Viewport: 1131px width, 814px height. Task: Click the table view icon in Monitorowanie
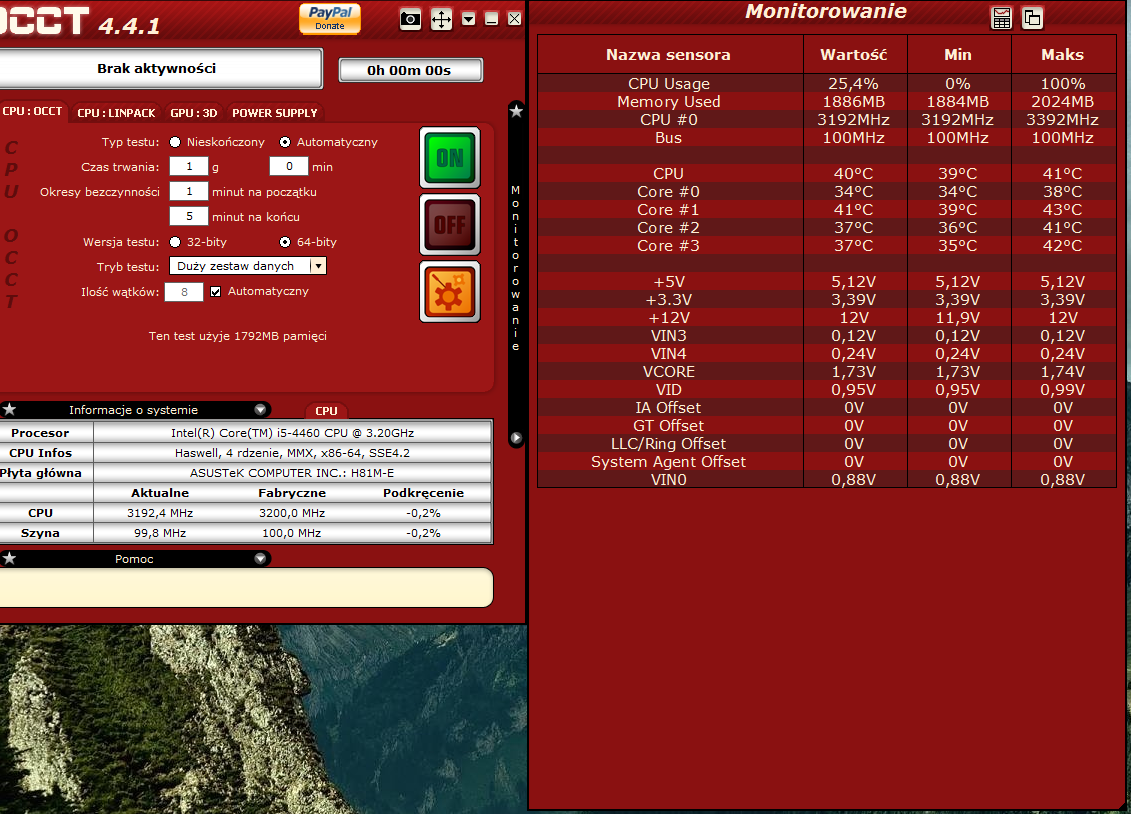(x=1002, y=18)
